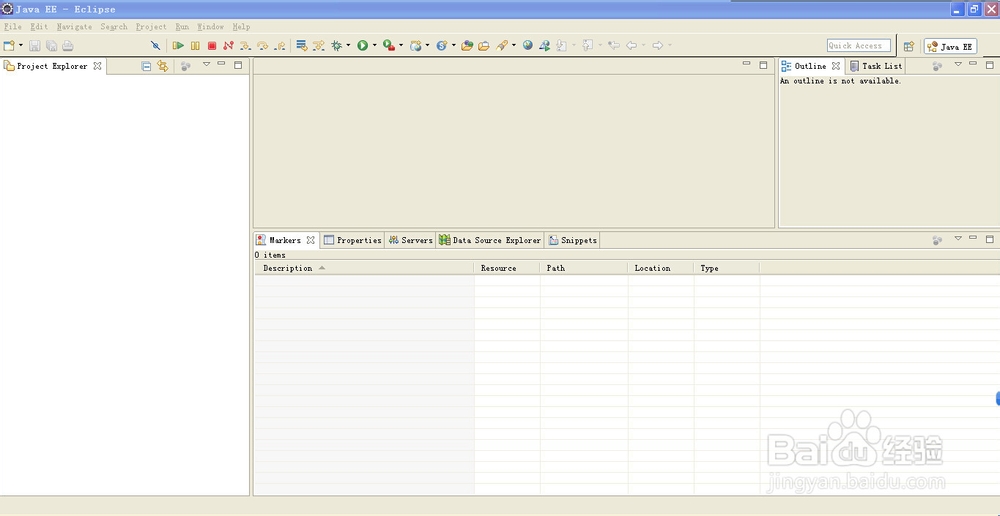Click the blue Web Services 'S' icon
Screen dimensions: 1000x516
441,45
